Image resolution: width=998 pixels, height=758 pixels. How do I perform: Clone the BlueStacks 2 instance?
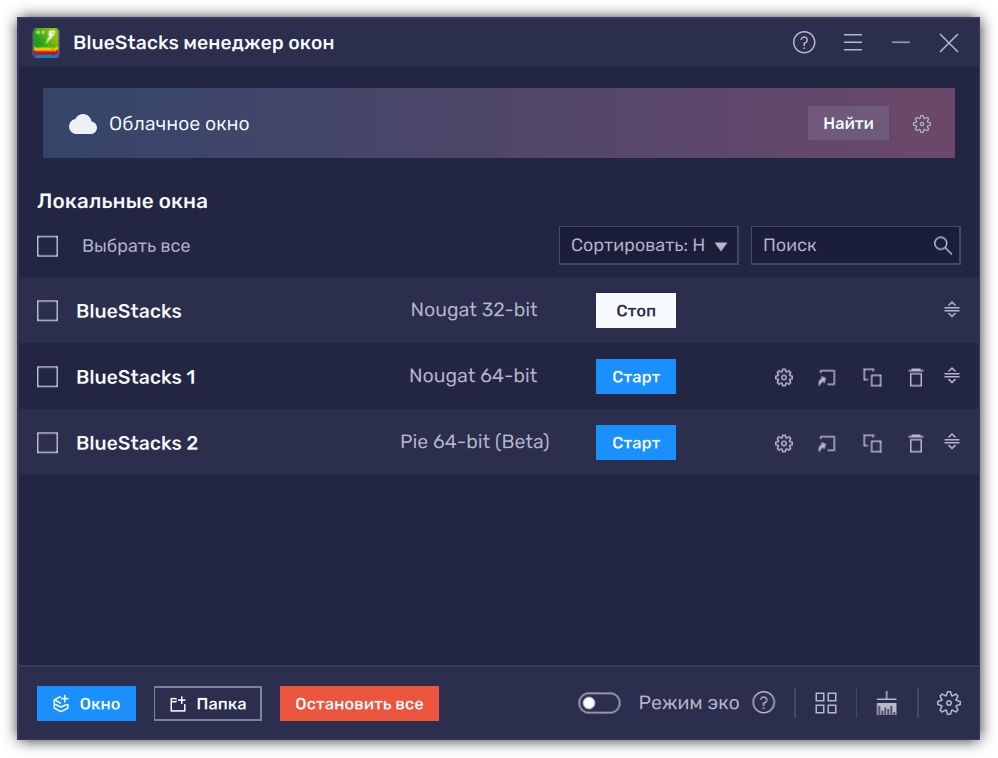click(x=872, y=443)
